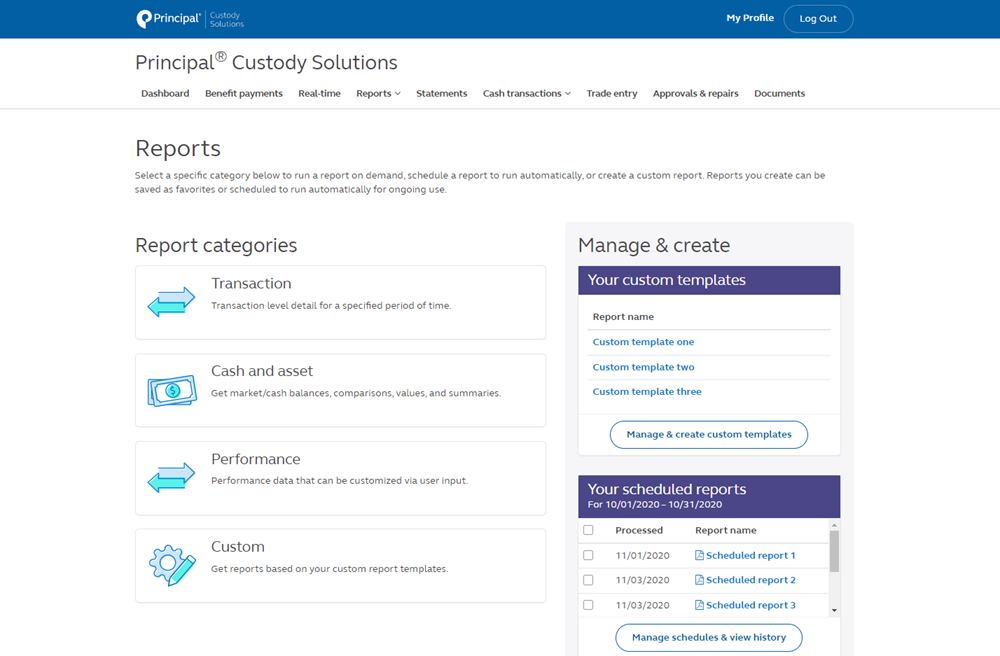This screenshot has height=656, width=1000.
Task: Open the Cash transactions dropdown
Action: coord(526,93)
